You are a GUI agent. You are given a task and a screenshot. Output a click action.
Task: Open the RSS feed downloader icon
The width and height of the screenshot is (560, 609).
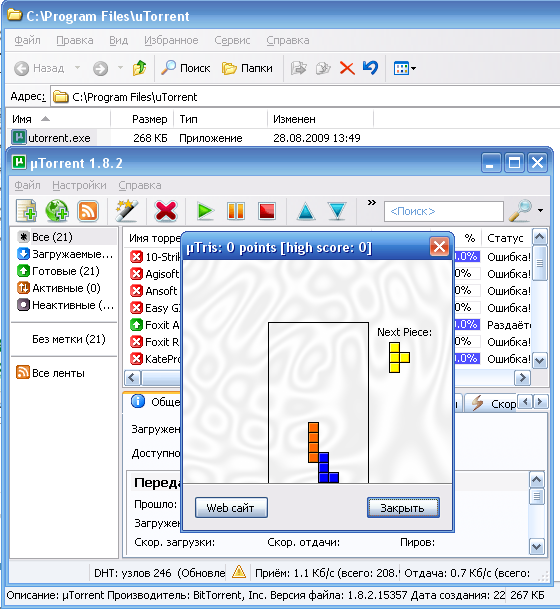pos(88,211)
